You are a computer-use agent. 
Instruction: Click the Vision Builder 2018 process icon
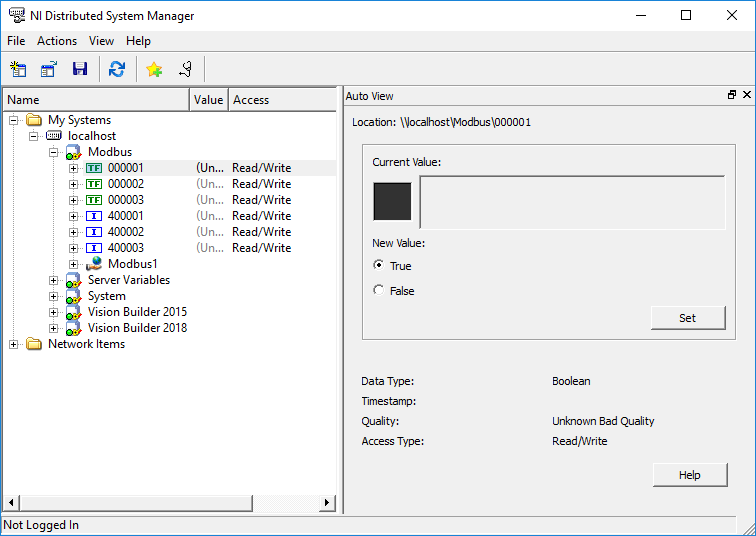[74, 328]
